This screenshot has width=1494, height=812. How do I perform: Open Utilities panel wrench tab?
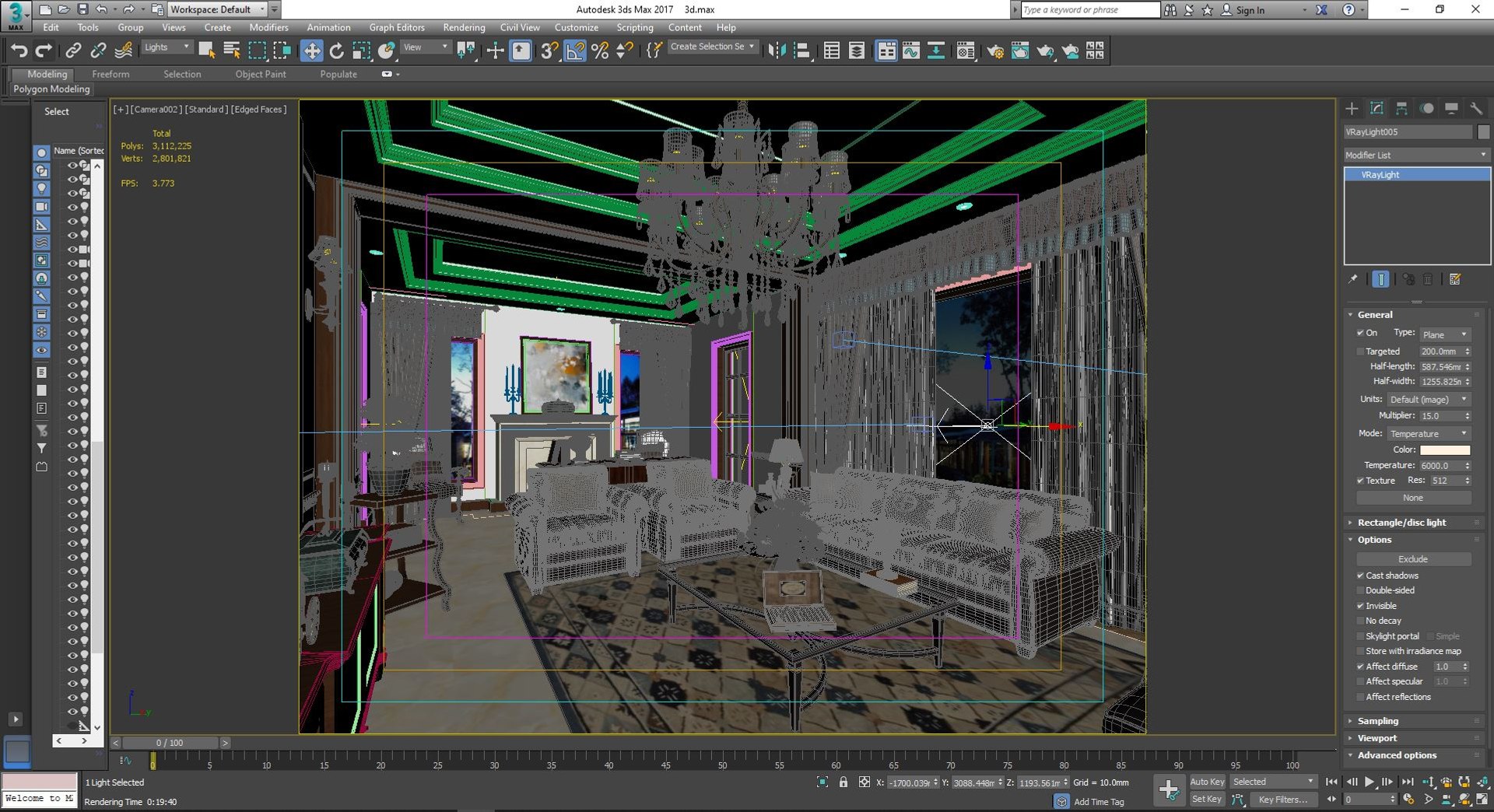[x=1476, y=108]
